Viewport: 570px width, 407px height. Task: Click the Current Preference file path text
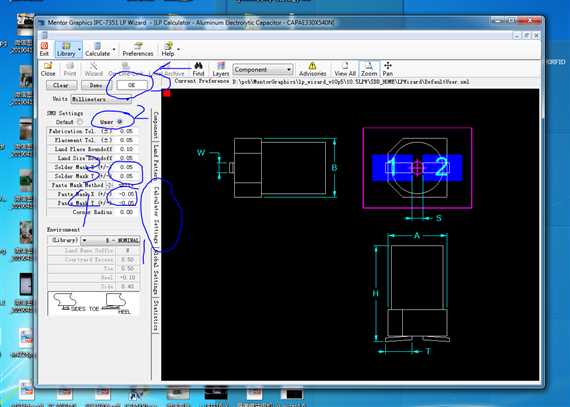point(351,82)
